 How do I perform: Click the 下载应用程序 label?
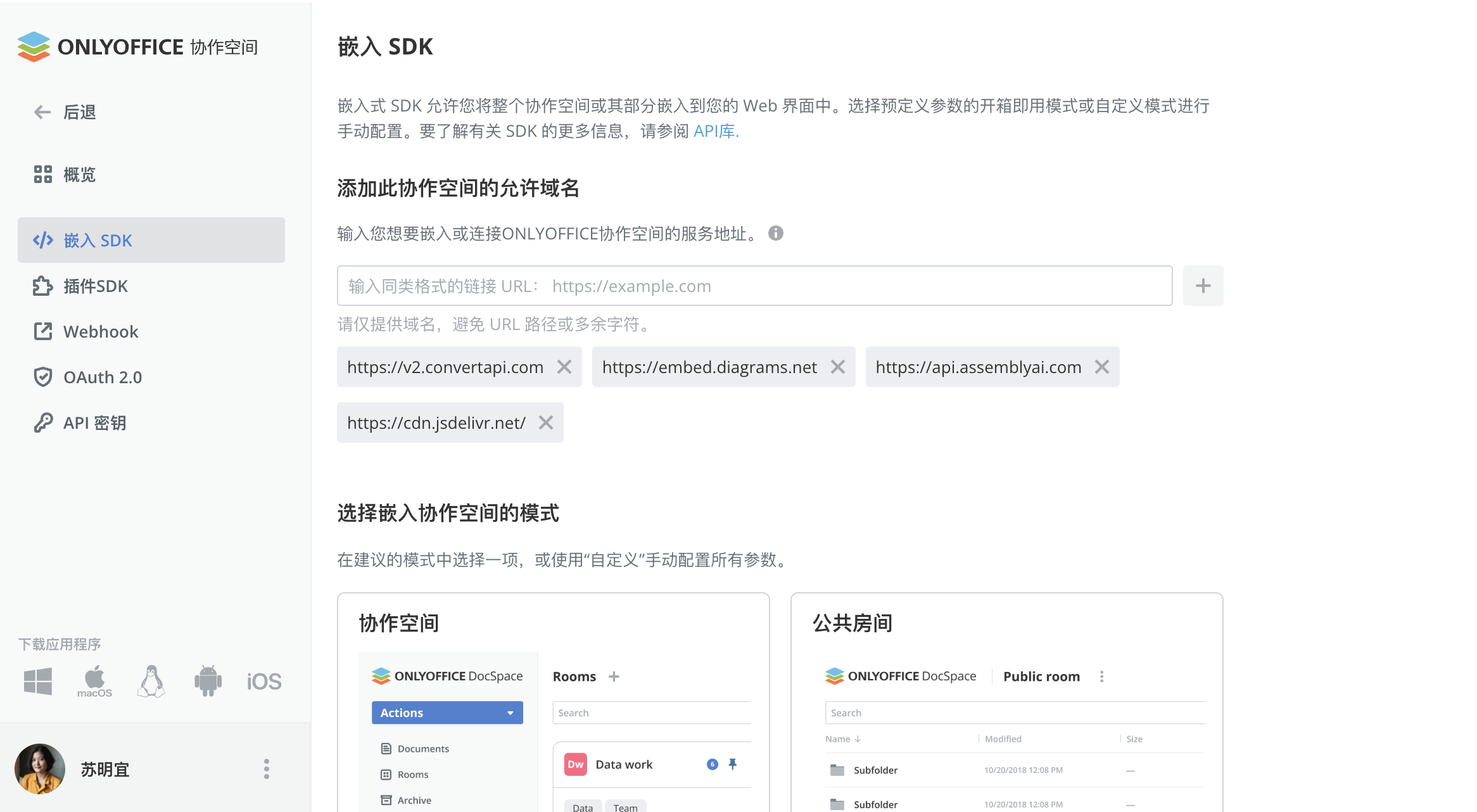pyautogui.click(x=60, y=644)
